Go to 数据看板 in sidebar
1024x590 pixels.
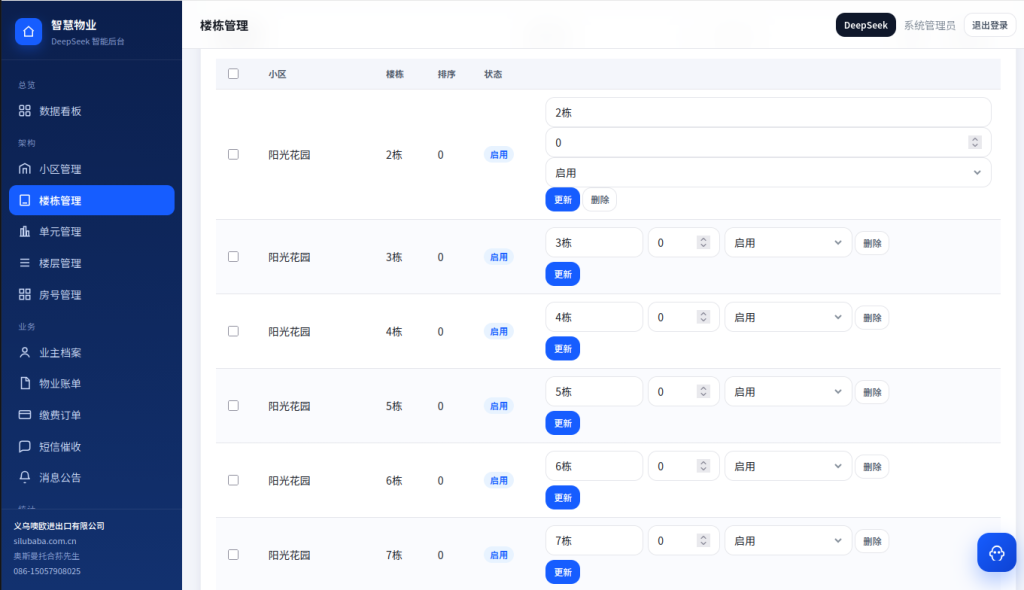click(x=91, y=111)
